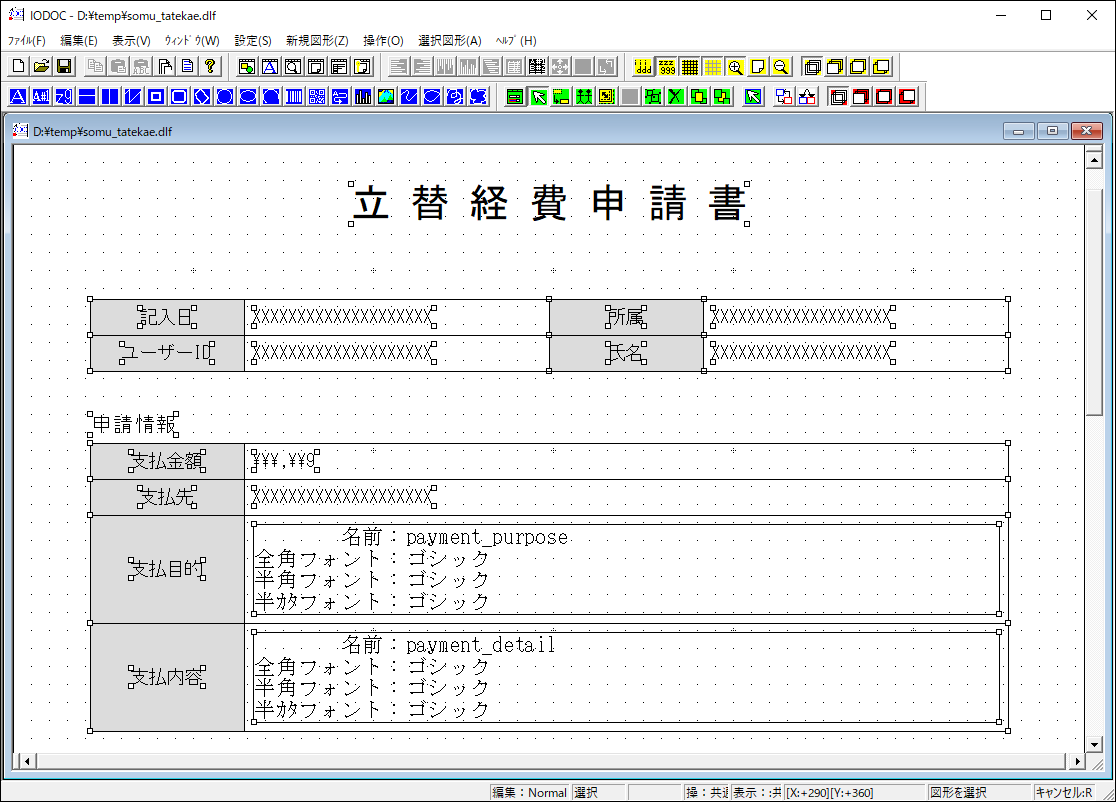Click the vertical scrollbar up arrow
The width and height of the screenshot is (1116, 802).
coord(1094,159)
